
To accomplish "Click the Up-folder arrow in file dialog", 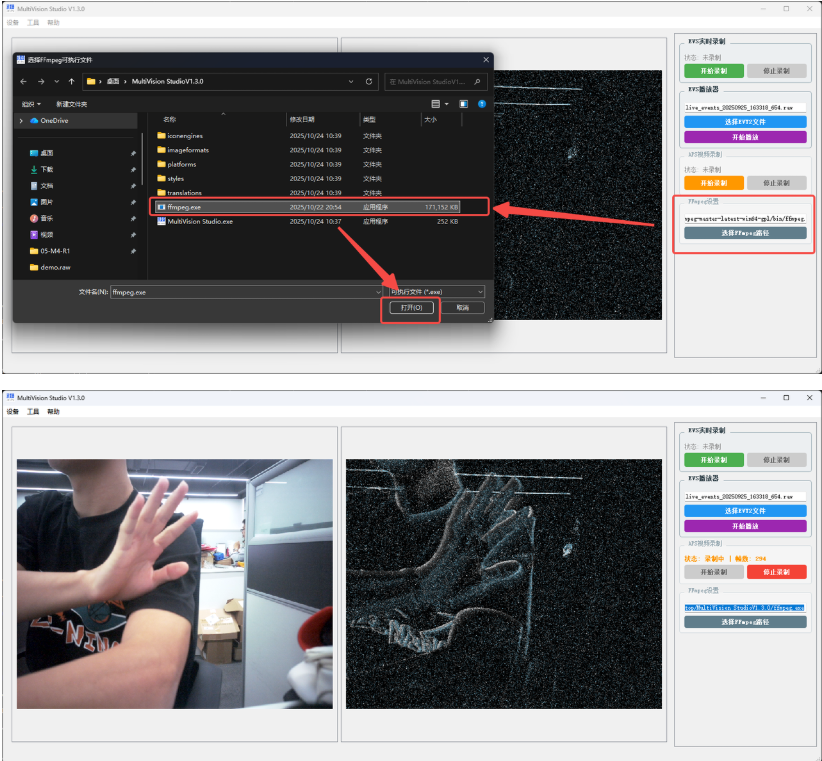I will 69,81.
